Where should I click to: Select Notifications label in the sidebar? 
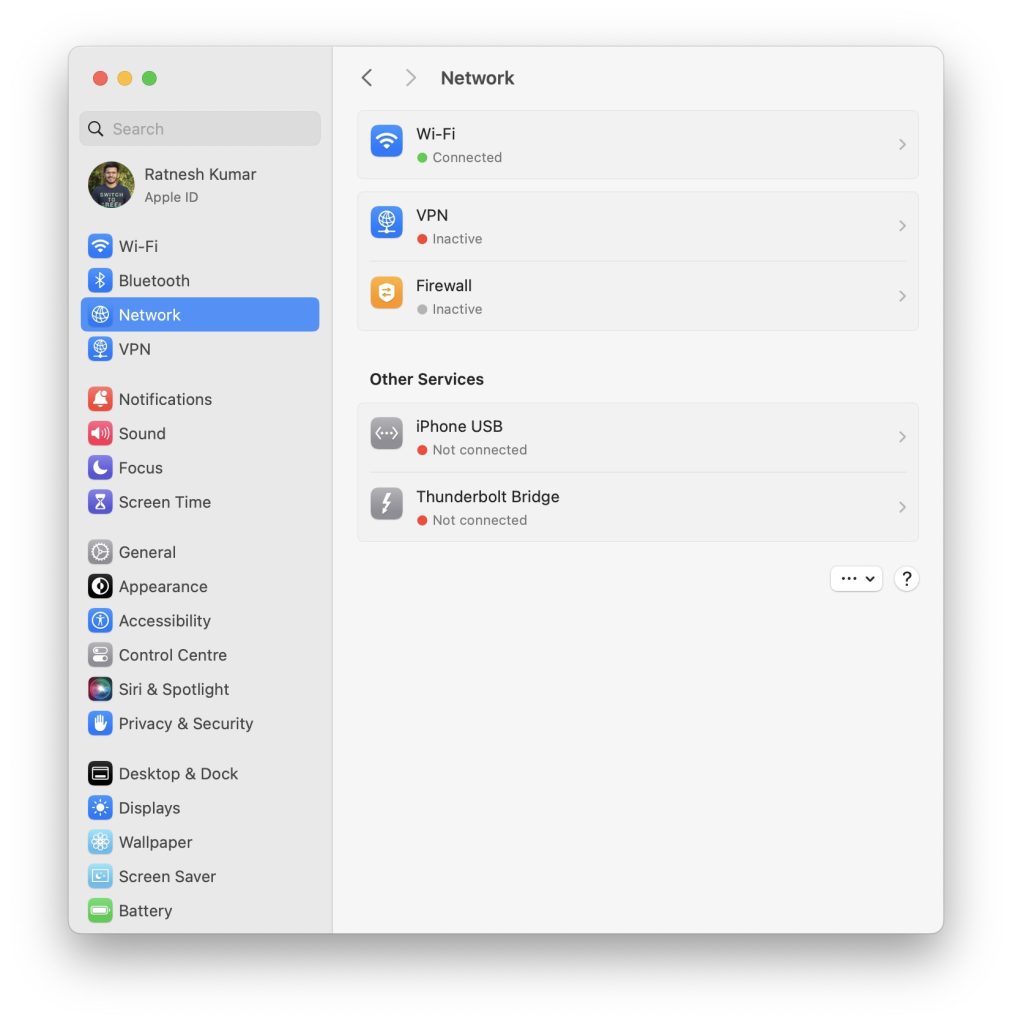coord(165,399)
